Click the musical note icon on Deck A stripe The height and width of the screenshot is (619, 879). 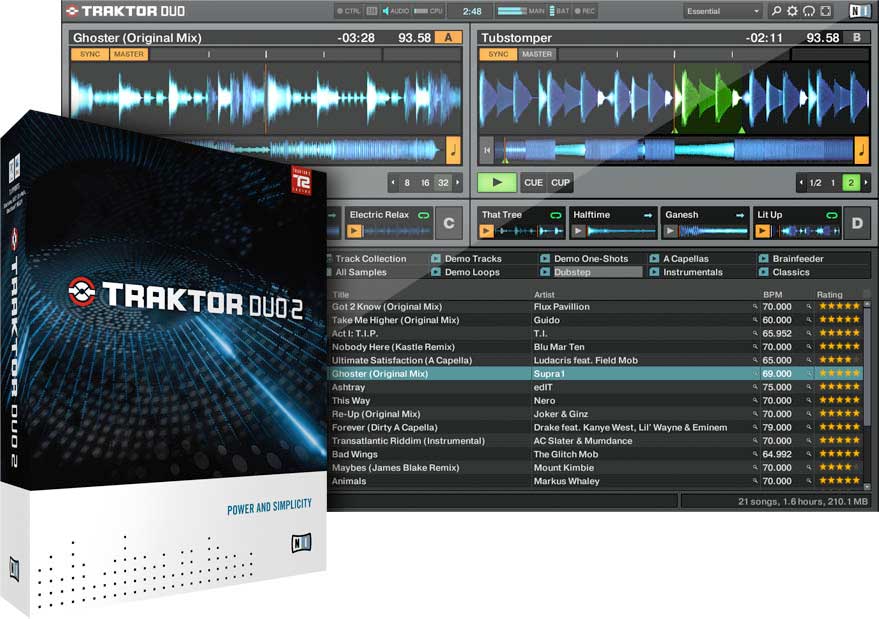point(454,150)
